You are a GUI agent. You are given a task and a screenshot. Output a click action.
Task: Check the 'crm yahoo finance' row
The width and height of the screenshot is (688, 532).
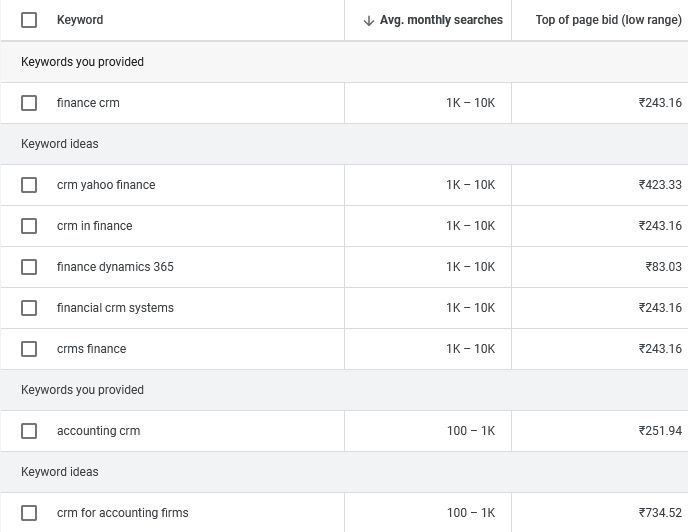pyautogui.click(x=29, y=185)
